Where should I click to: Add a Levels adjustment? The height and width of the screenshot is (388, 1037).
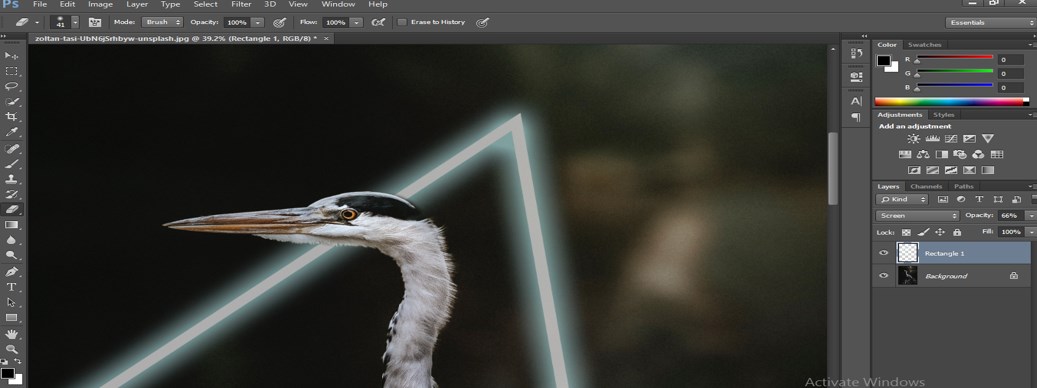[x=933, y=139]
